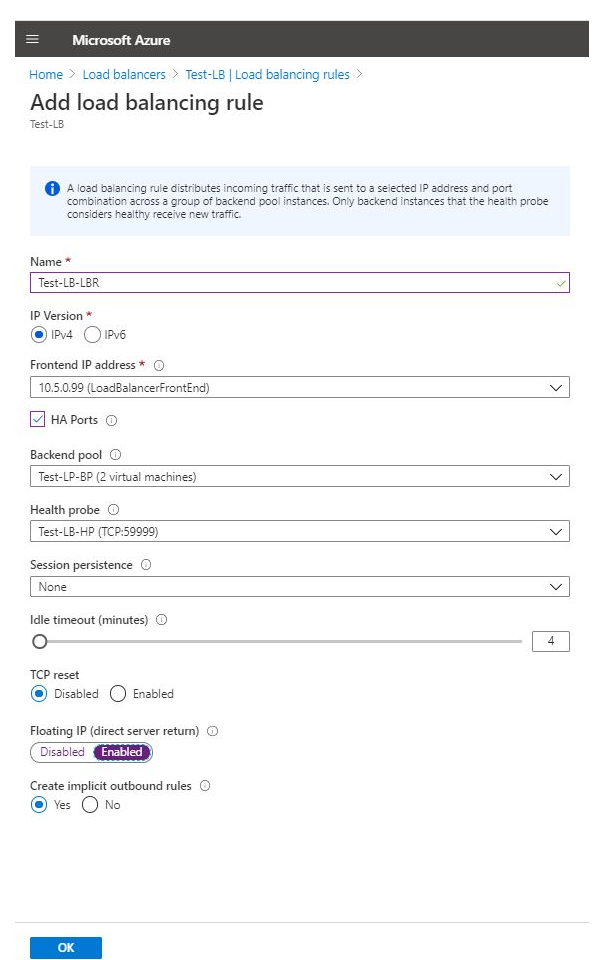The width and height of the screenshot is (603, 960).
Task: Click the Idle timeout info icon
Action: [x=161, y=620]
